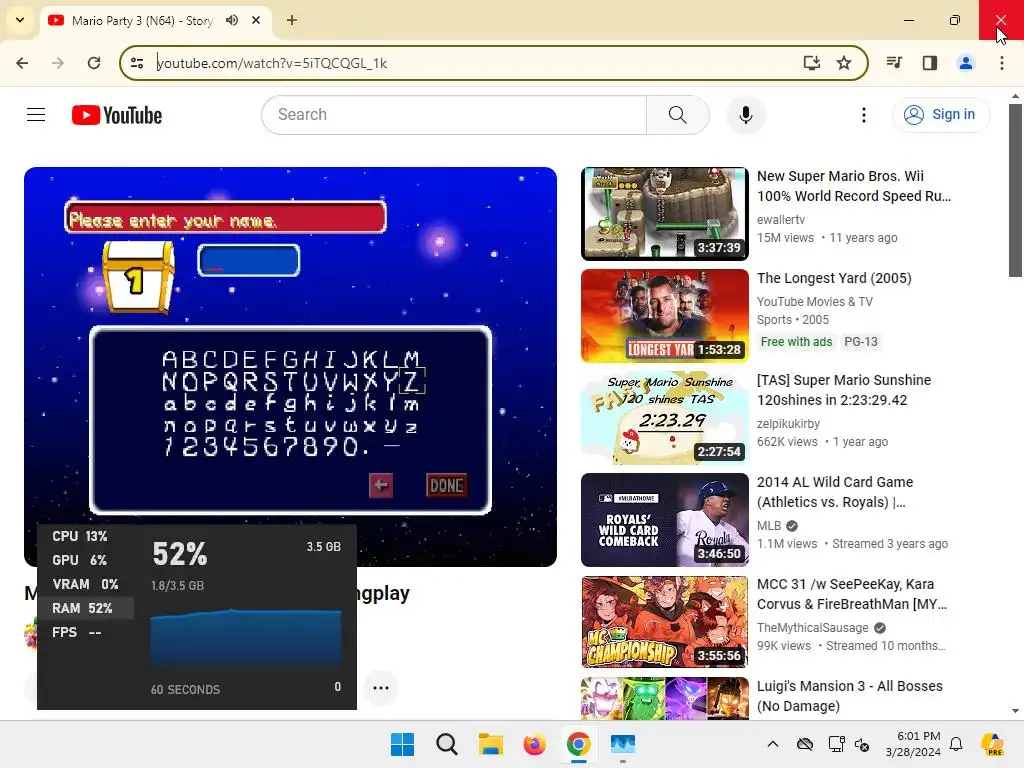
Task: Open notifications bell in taskbar
Action: [x=956, y=744]
